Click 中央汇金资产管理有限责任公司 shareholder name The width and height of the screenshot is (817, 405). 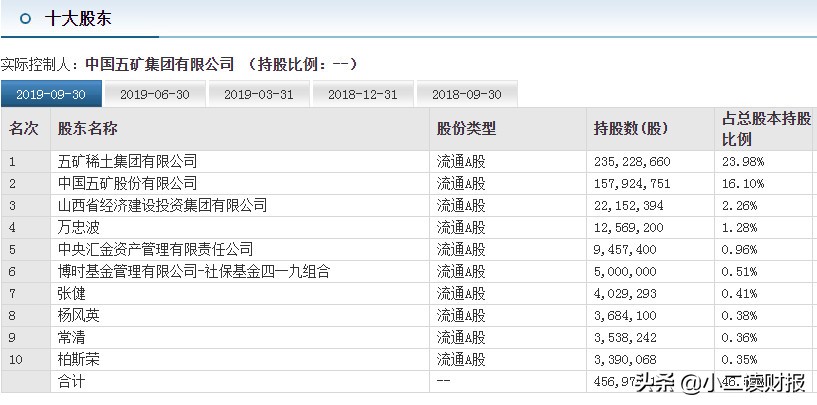155,250
